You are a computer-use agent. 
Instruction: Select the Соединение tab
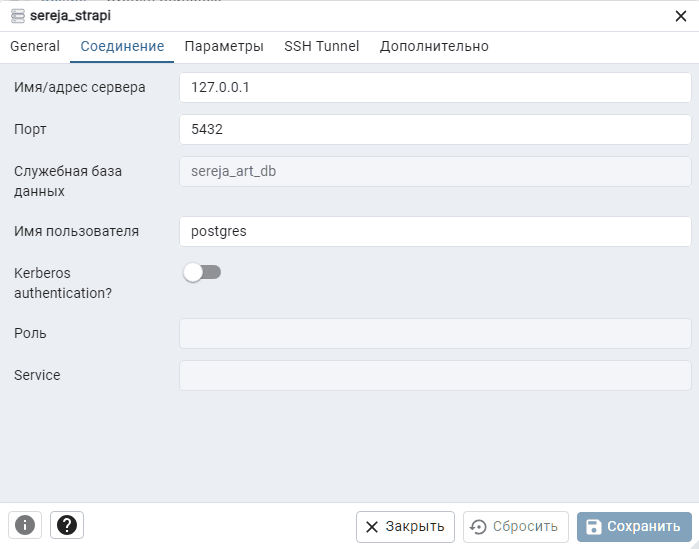pyautogui.click(x=122, y=46)
